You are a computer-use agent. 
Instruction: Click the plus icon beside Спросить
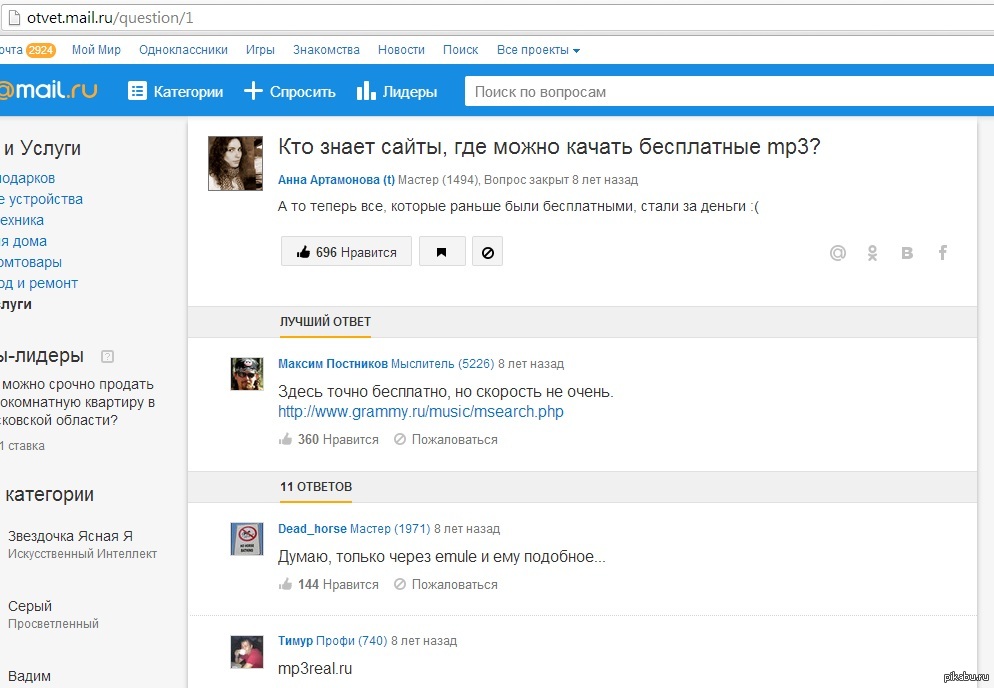pyautogui.click(x=253, y=91)
